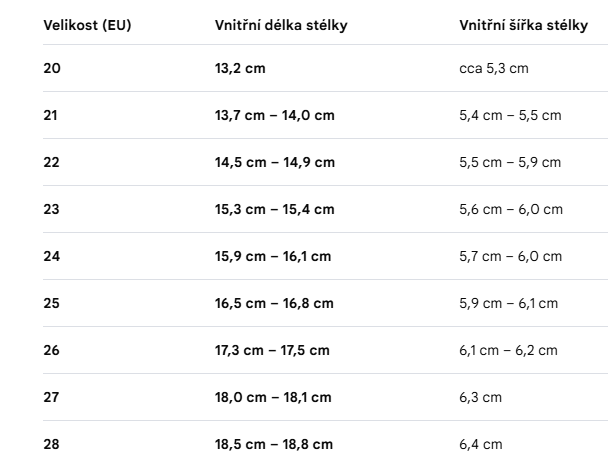Viewport: 608px width, 466px height.
Task: Click the '13,7 cm – 14,0 cm' length cell
Action: click(x=275, y=115)
